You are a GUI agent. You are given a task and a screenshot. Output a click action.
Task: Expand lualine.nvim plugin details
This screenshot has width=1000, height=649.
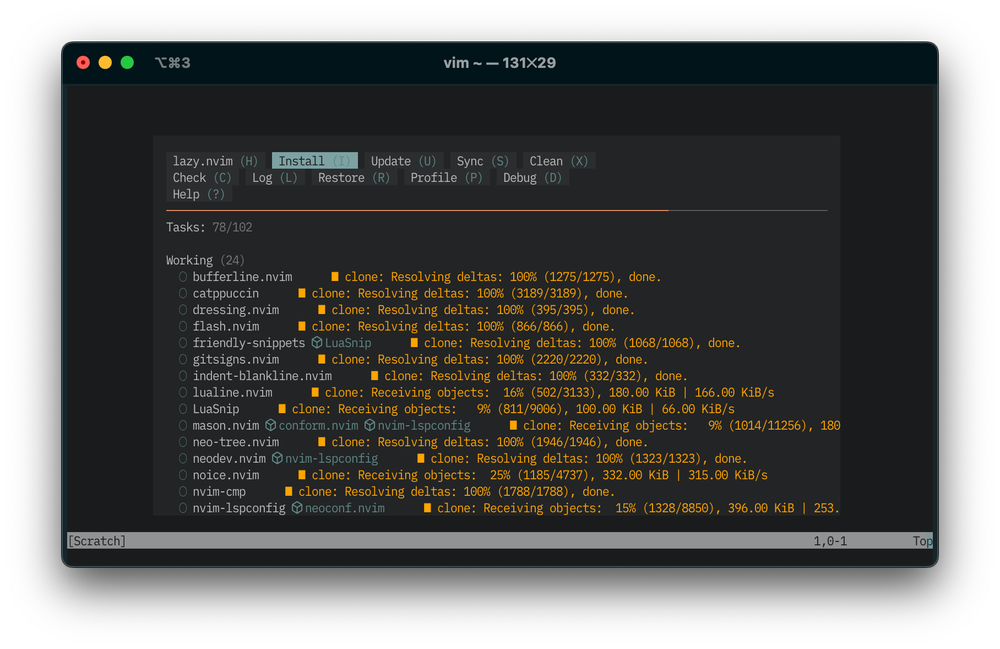pyautogui.click(x=230, y=392)
